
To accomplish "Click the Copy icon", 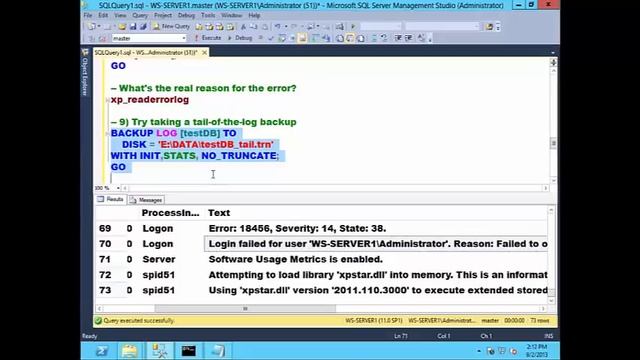I will click(x=253, y=27).
